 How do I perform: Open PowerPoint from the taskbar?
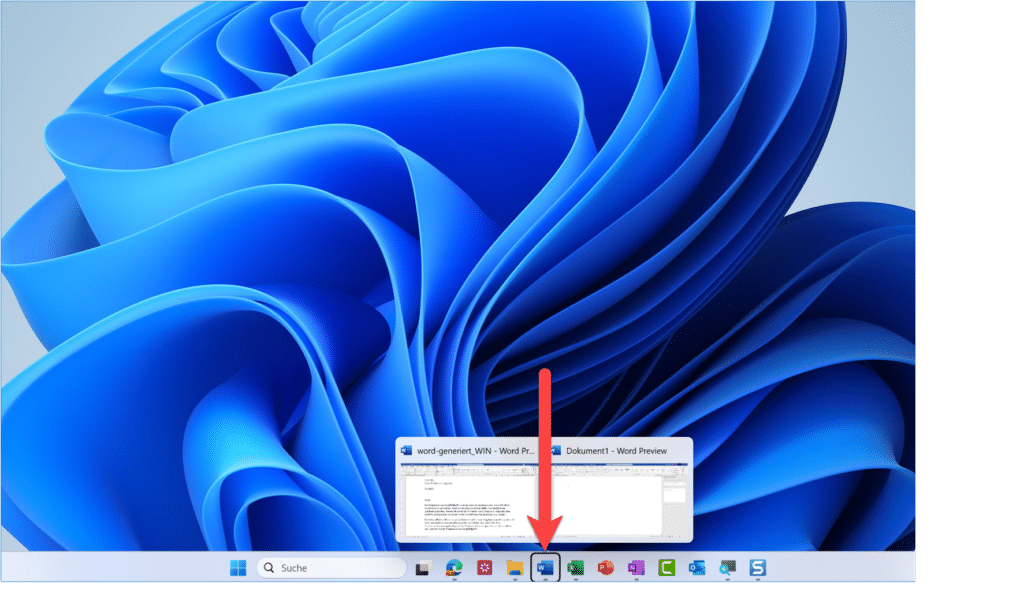[606, 568]
